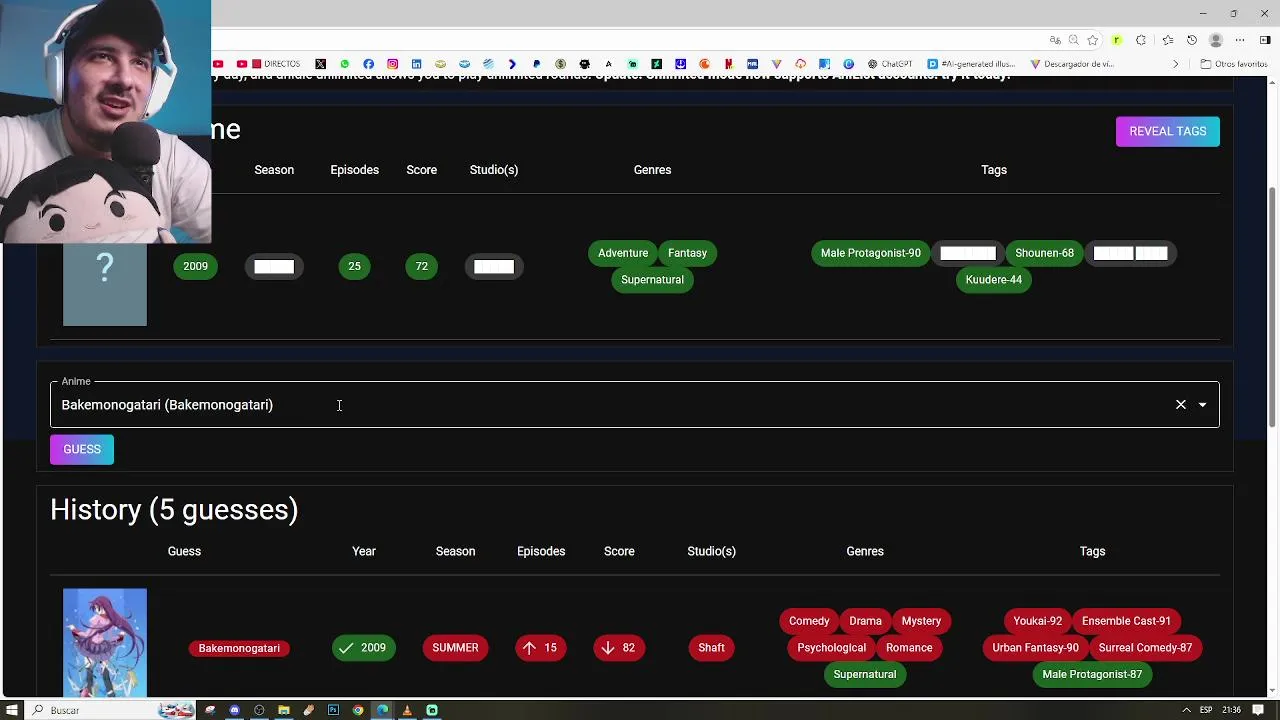The width and height of the screenshot is (1280, 720).
Task: Open the Instagram bookmark
Action: [392, 64]
